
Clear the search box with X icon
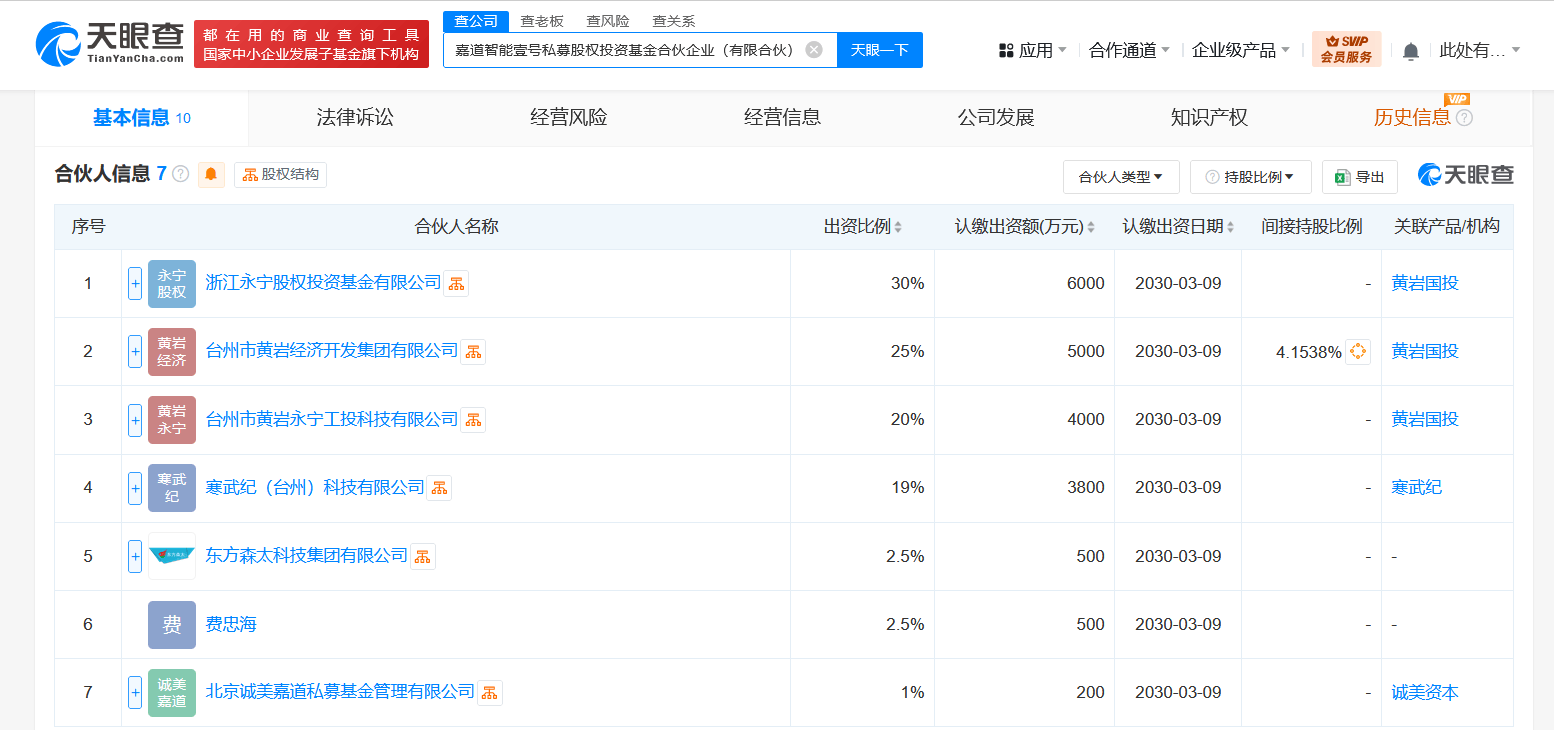pos(814,50)
